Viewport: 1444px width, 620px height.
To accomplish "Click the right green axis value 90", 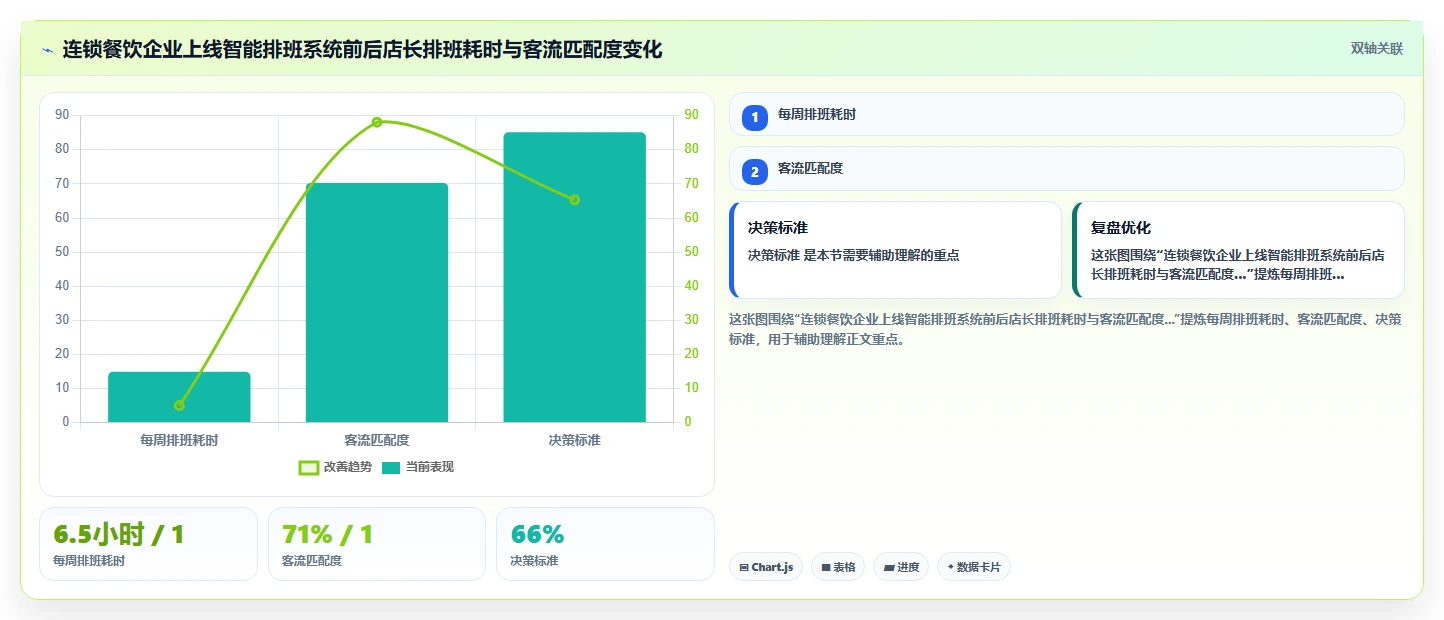I will [x=691, y=115].
